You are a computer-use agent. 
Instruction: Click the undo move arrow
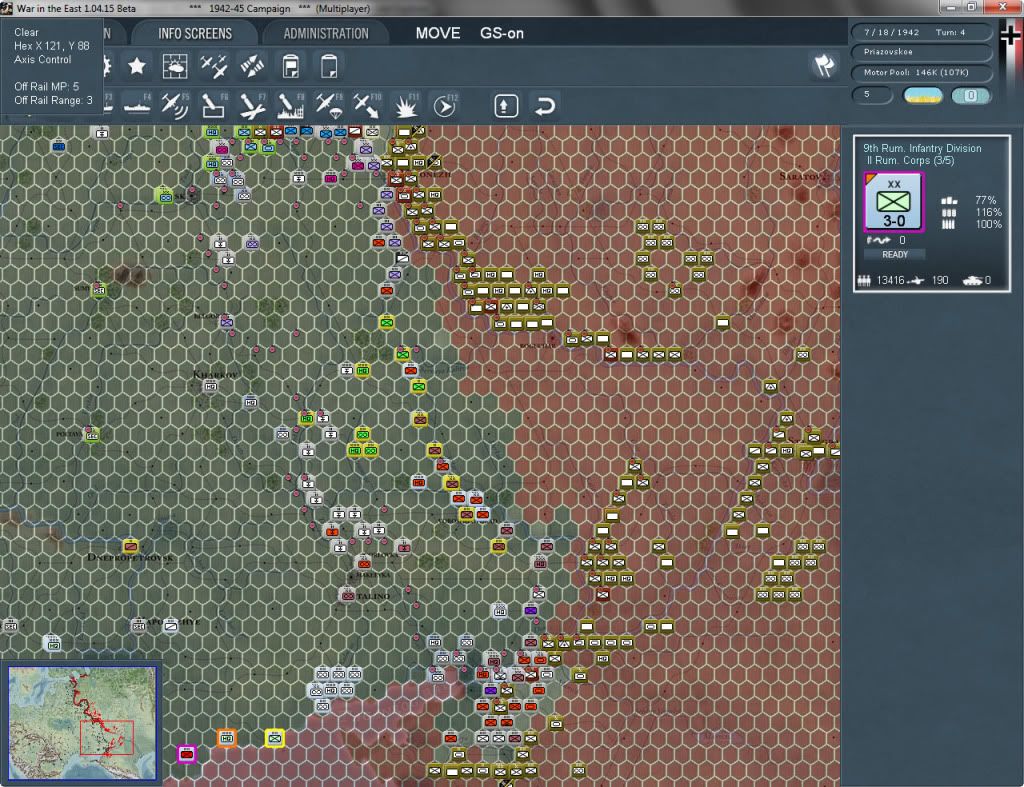(545, 106)
